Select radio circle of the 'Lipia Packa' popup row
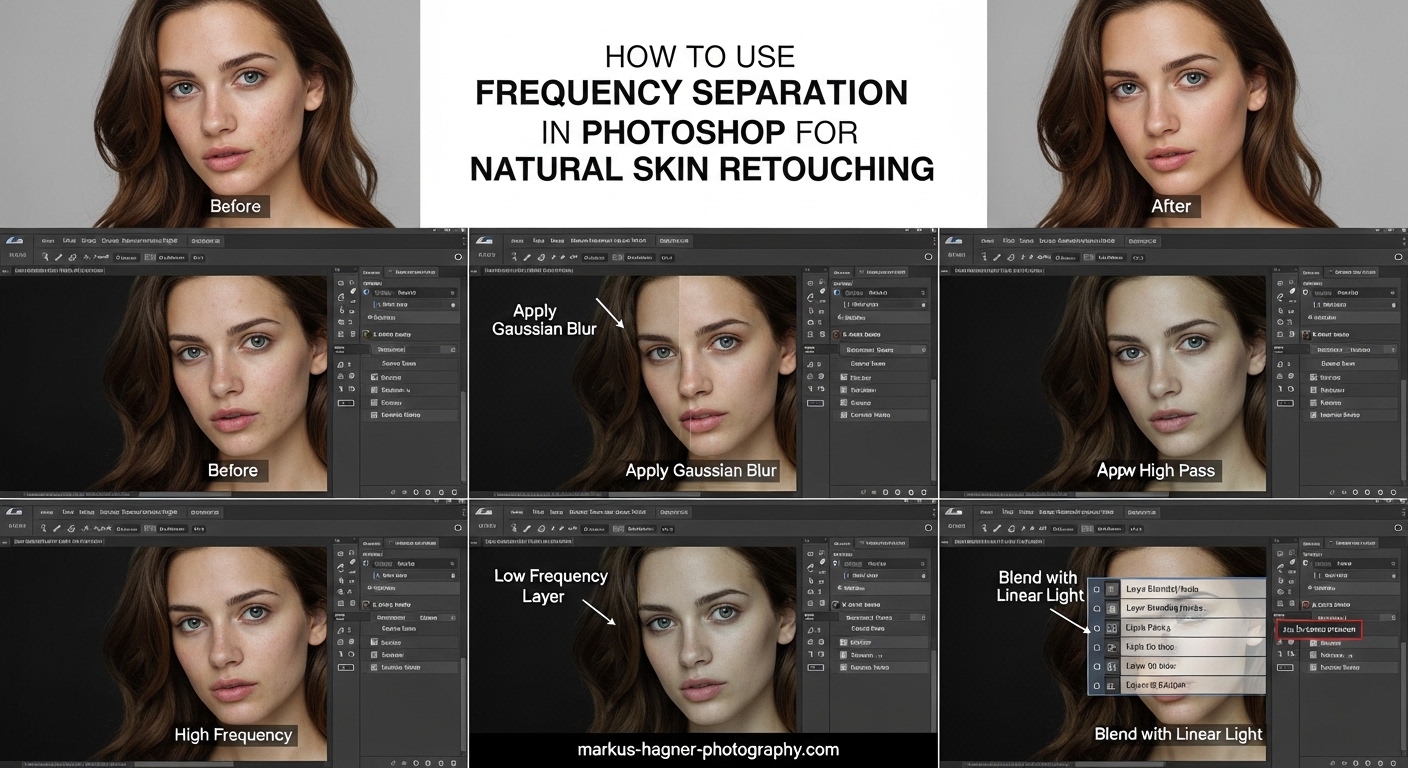Viewport: 1408px width, 768px height. 1097,628
